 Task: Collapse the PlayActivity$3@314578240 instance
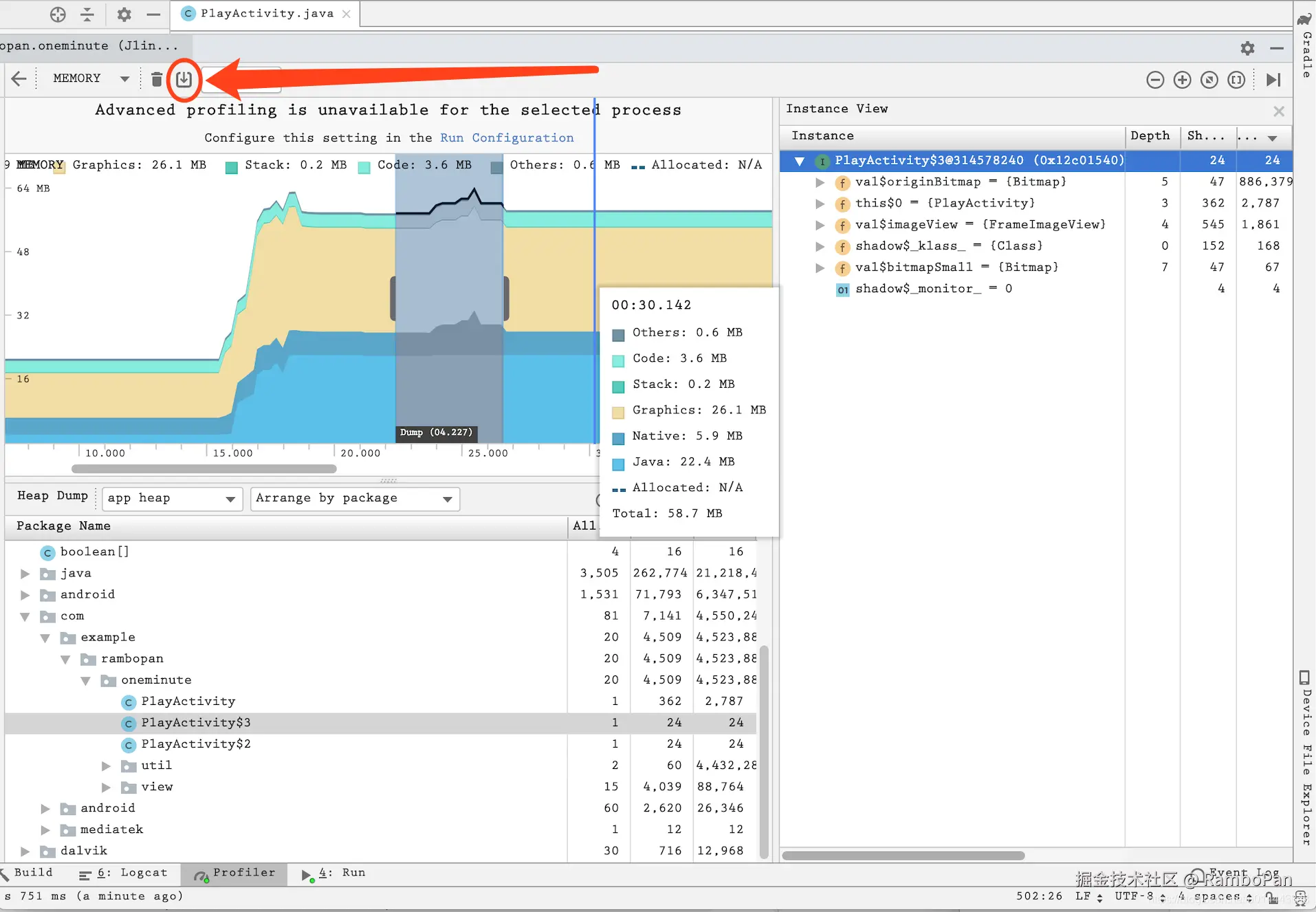800,161
